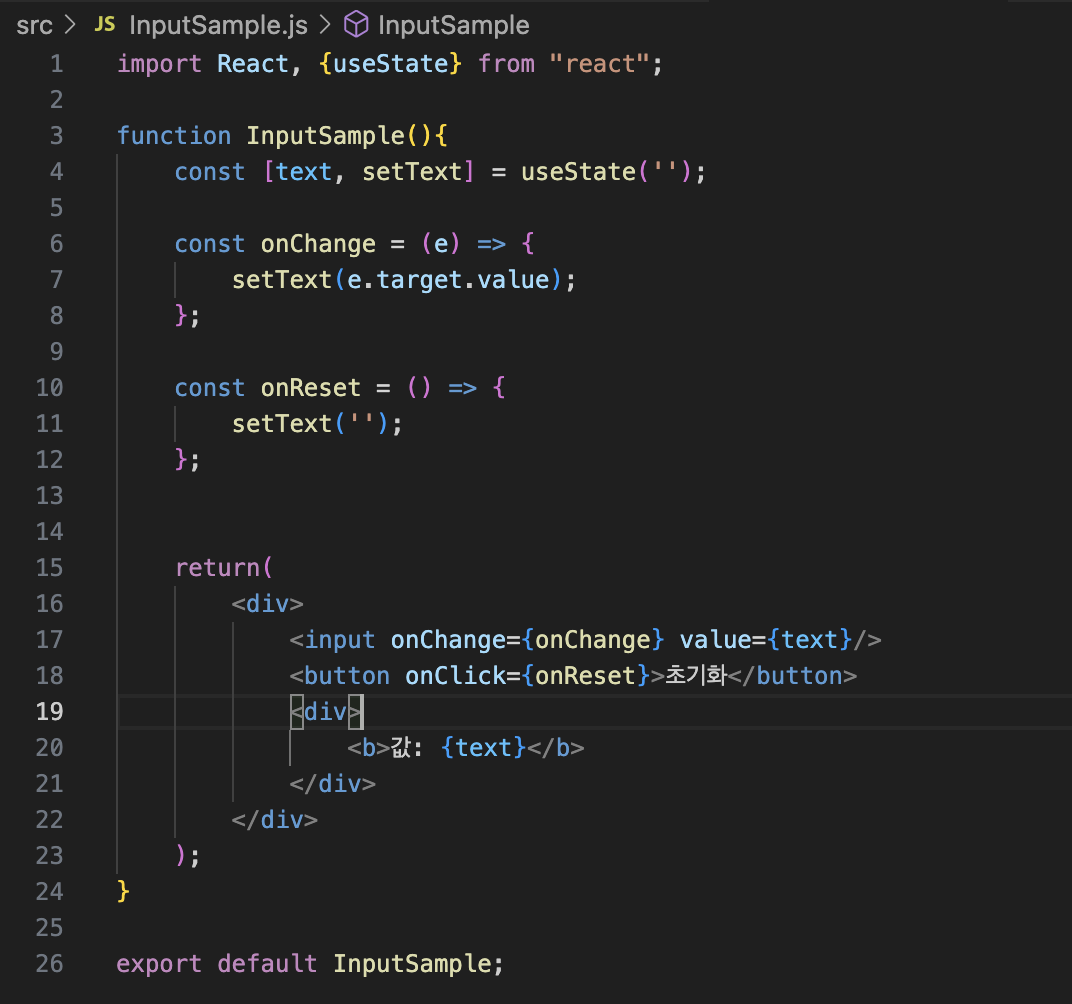Click e.target.value expression

click(x=448, y=280)
